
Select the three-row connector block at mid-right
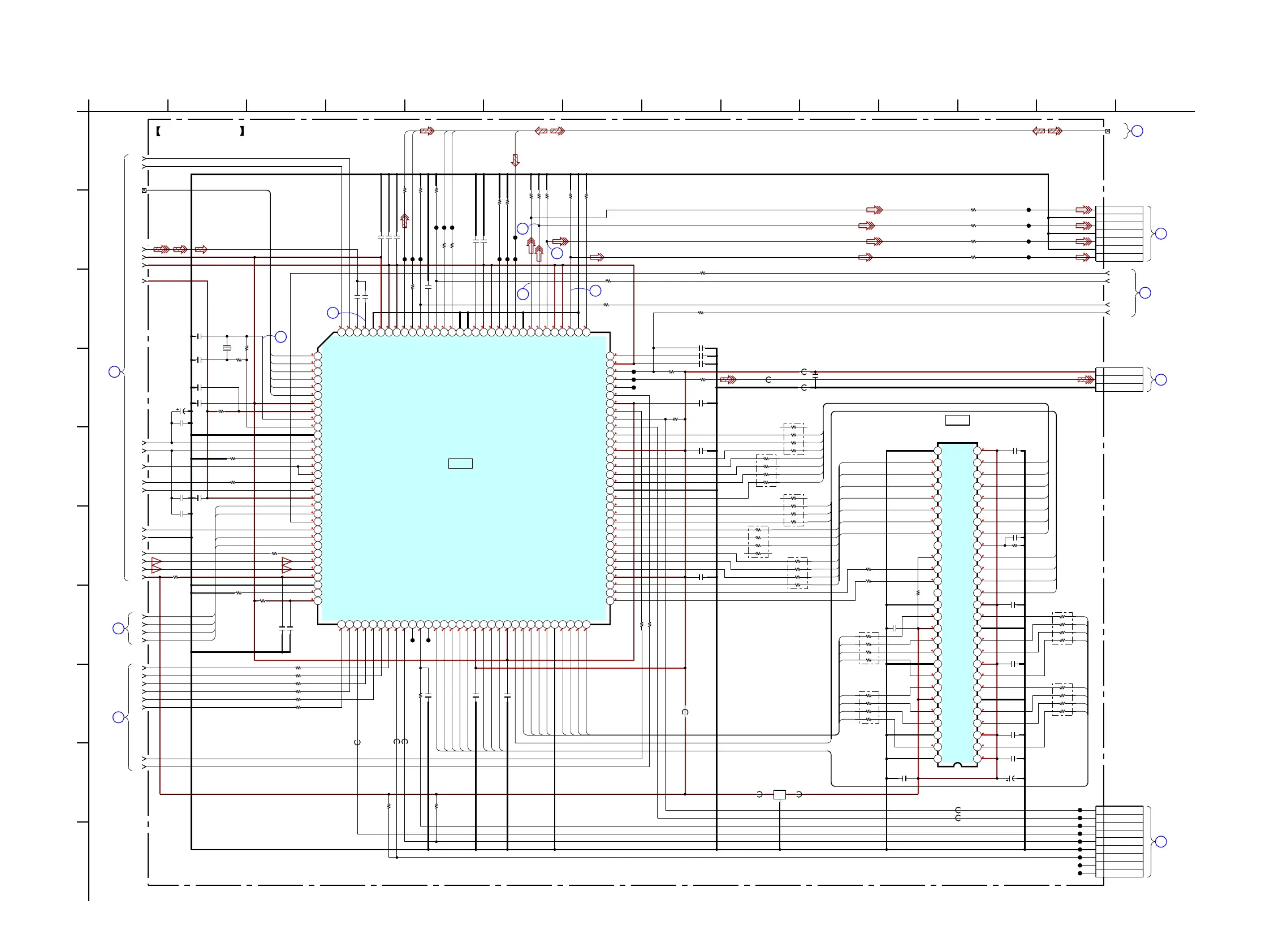point(1119,379)
